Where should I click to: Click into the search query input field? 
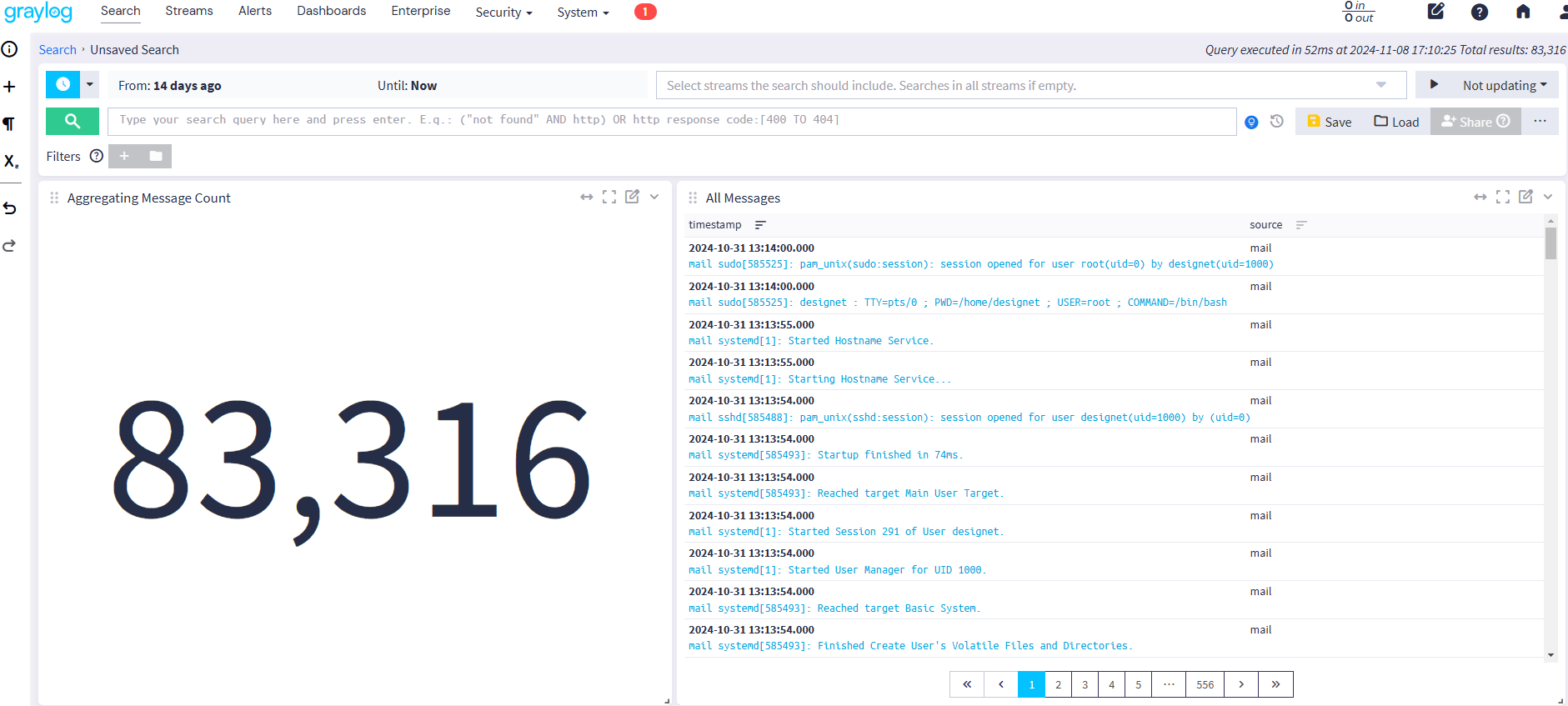(671, 121)
